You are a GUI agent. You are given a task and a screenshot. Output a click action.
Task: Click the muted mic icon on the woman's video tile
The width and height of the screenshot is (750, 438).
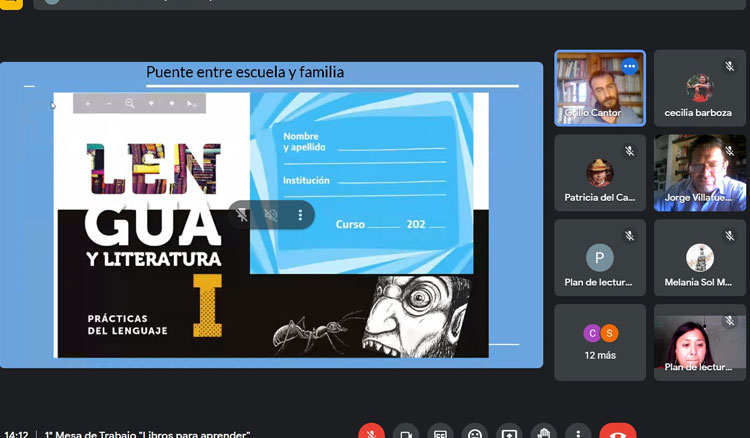[x=729, y=321]
